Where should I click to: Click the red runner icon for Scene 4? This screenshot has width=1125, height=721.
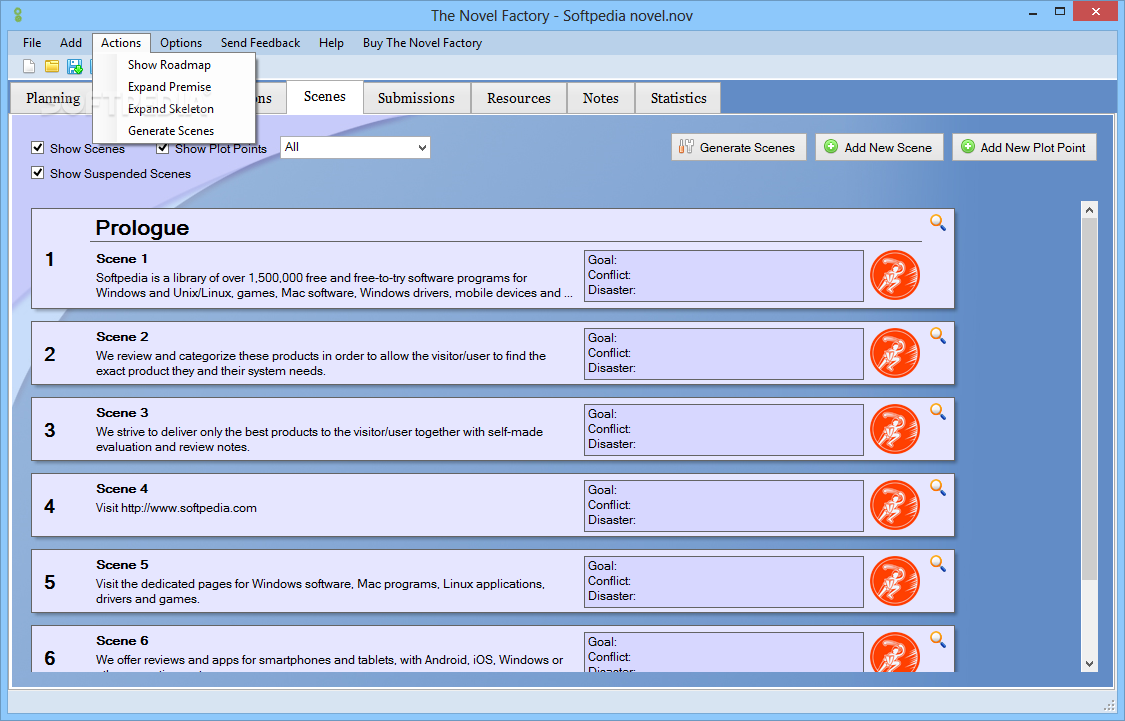pyautogui.click(x=895, y=505)
